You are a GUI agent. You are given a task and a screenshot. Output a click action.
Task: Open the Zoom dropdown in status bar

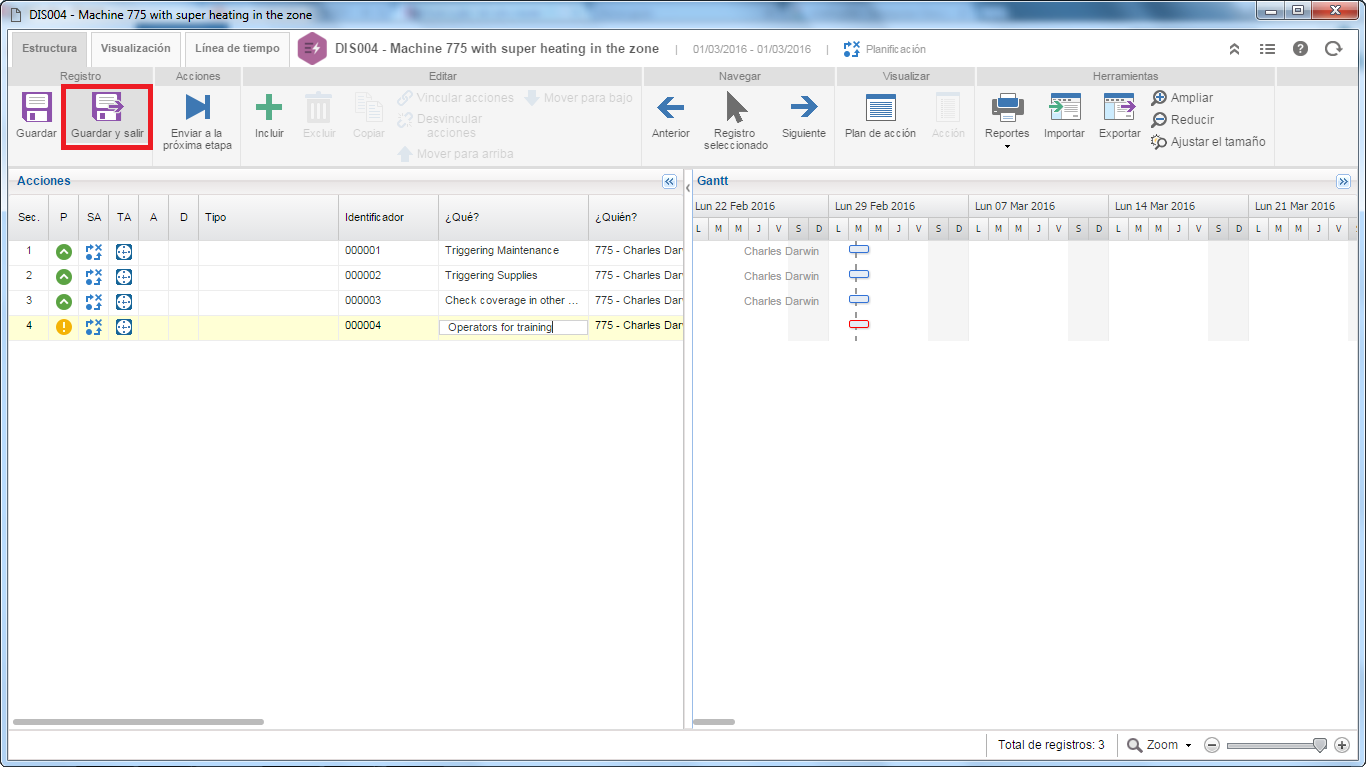tap(1159, 745)
